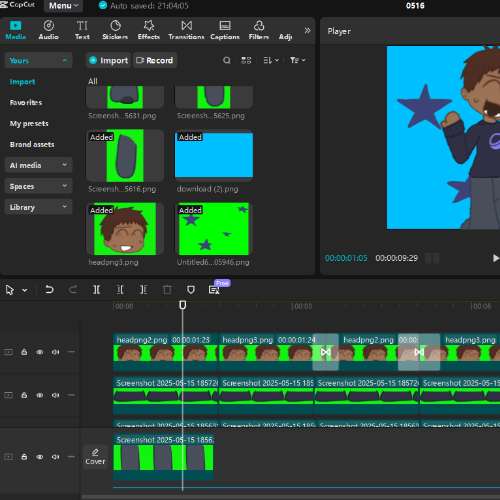The image size is (500, 500).
Task: Search media with magnifier icon
Action: (x=227, y=60)
